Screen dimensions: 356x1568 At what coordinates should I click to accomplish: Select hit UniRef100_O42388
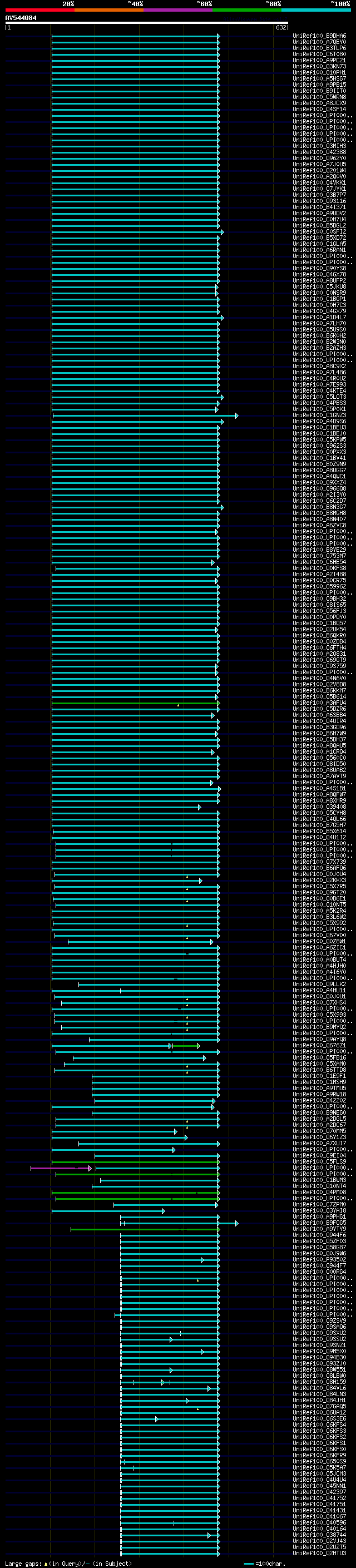(319, 153)
